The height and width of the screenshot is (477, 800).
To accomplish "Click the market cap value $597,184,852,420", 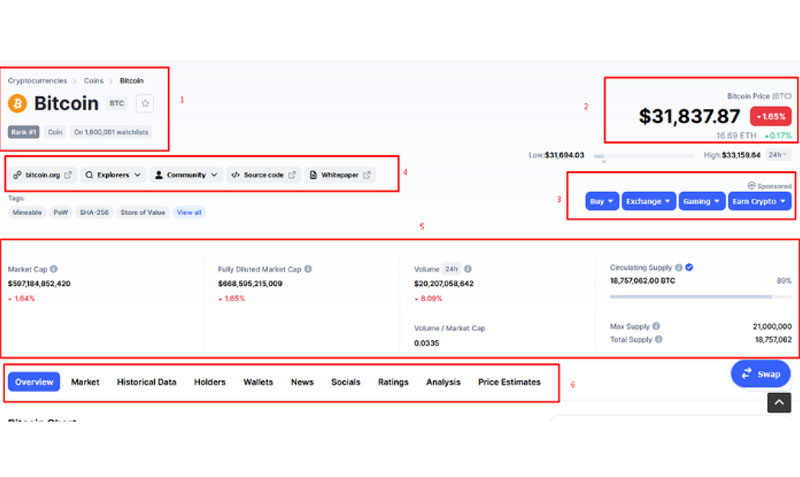I will [39, 284].
